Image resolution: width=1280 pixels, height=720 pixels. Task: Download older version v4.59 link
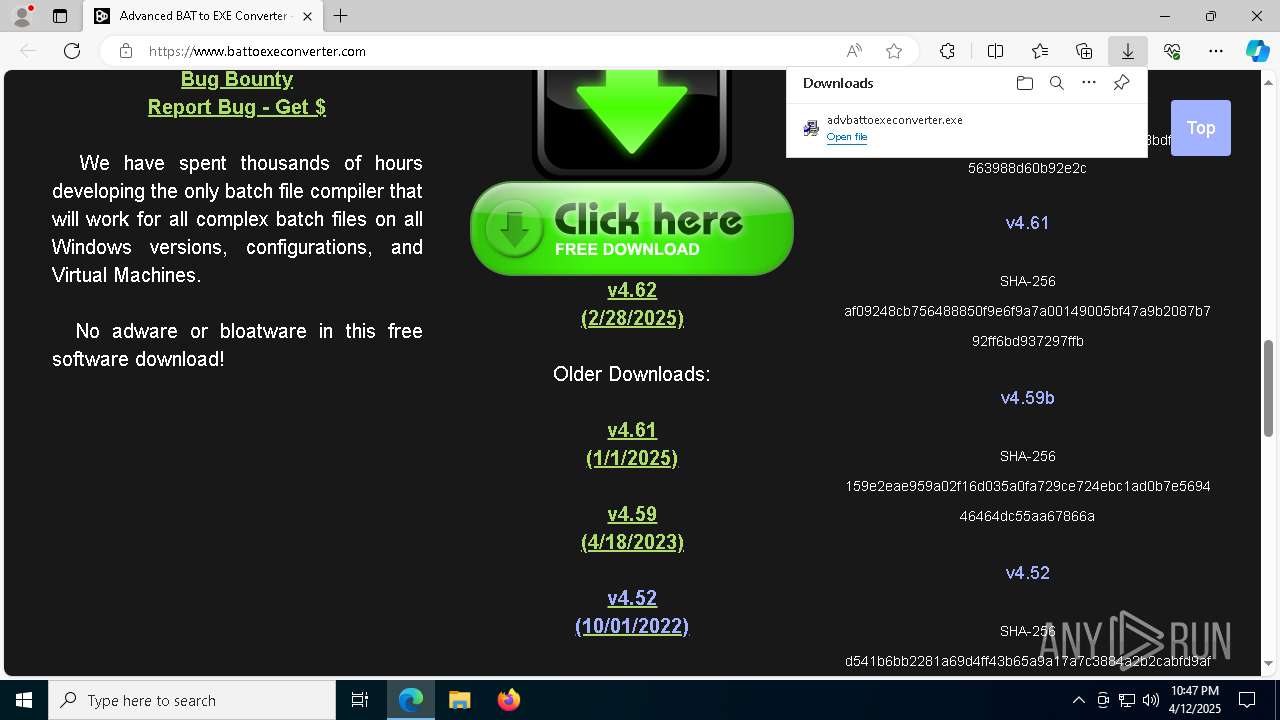pos(632,528)
